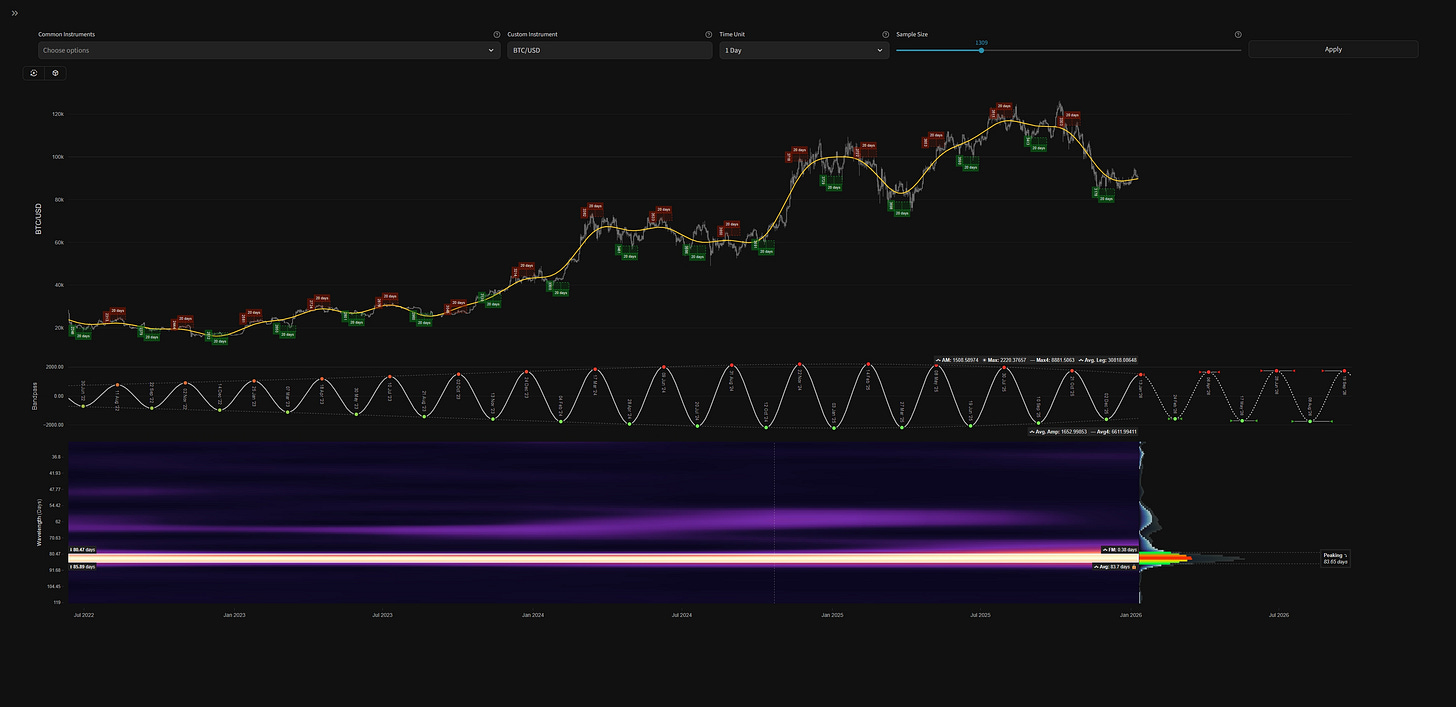
Task: Click the FM: 0.38 days label
Action: tap(1120, 550)
